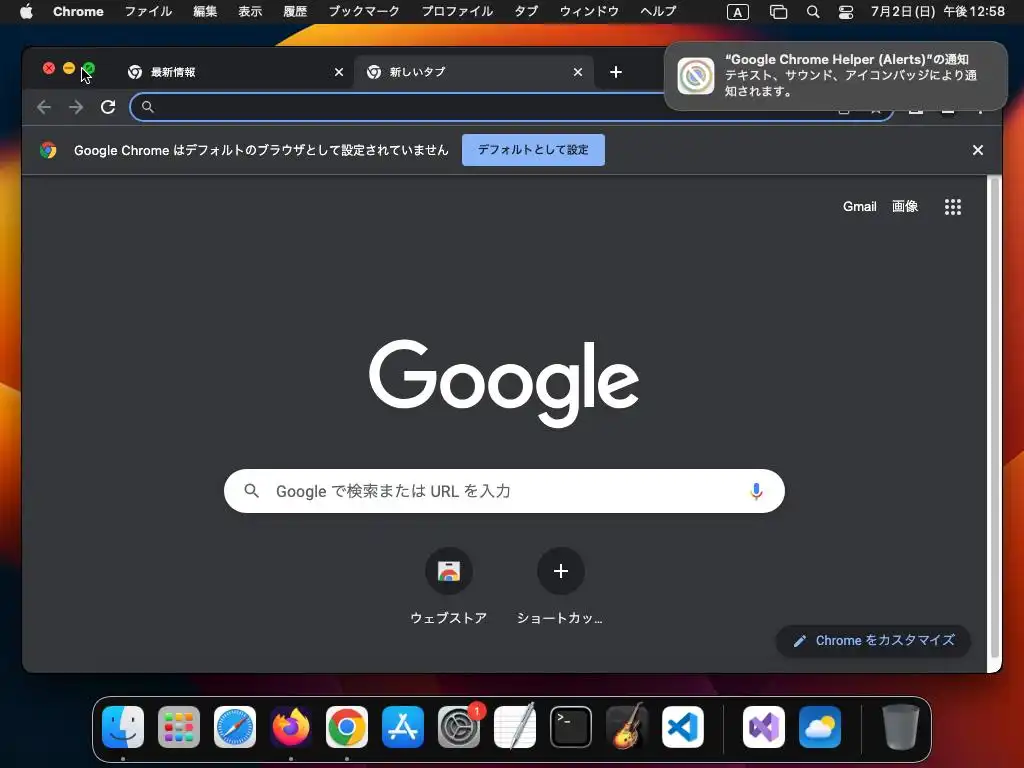Open the Google apps grid
The width and height of the screenshot is (1024, 768).
click(x=952, y=207)
